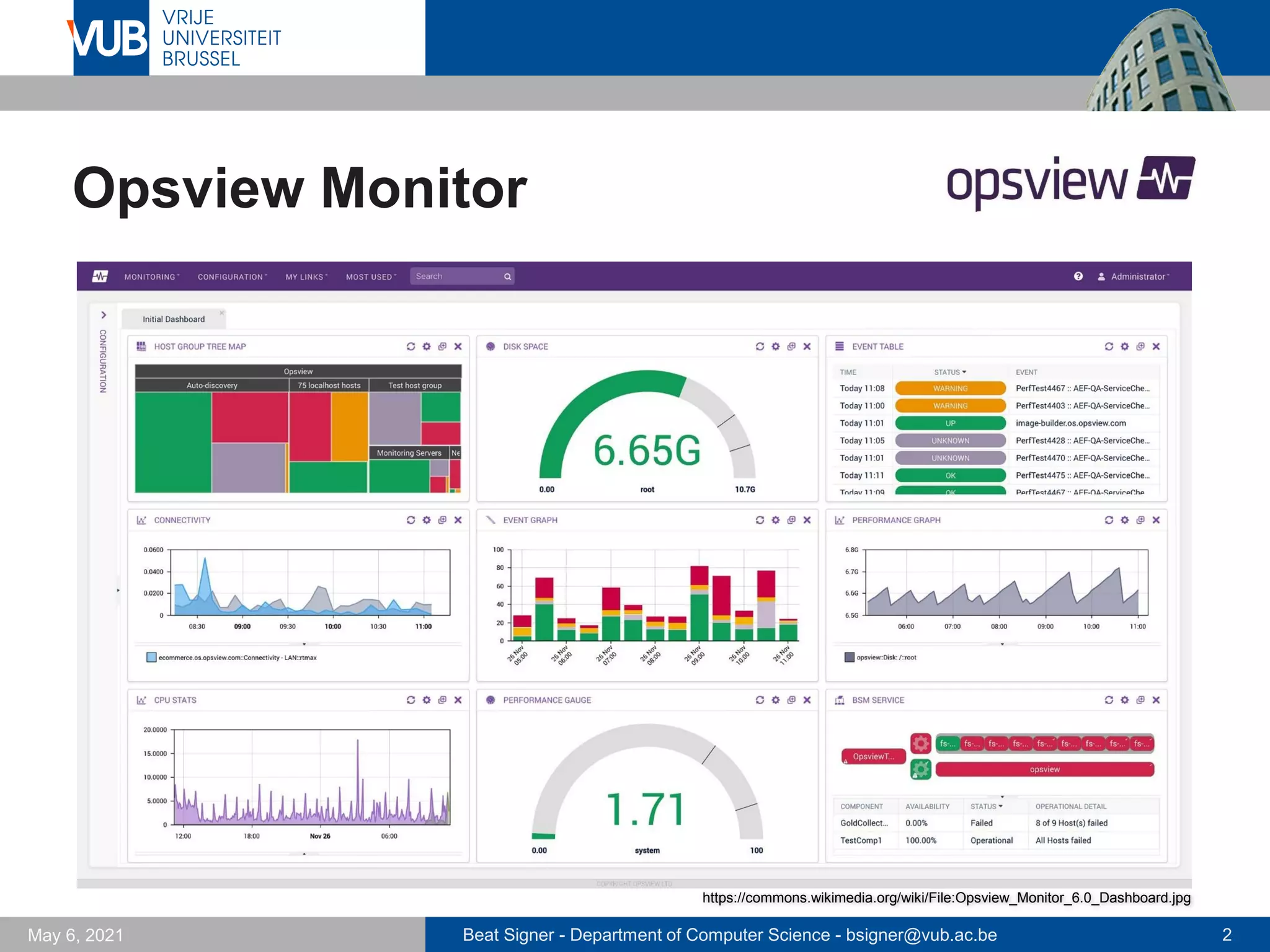Screen dimensions: 1270x952
Task: Refresh the Host Group Tree Map panel
Action: click(411, 346)
